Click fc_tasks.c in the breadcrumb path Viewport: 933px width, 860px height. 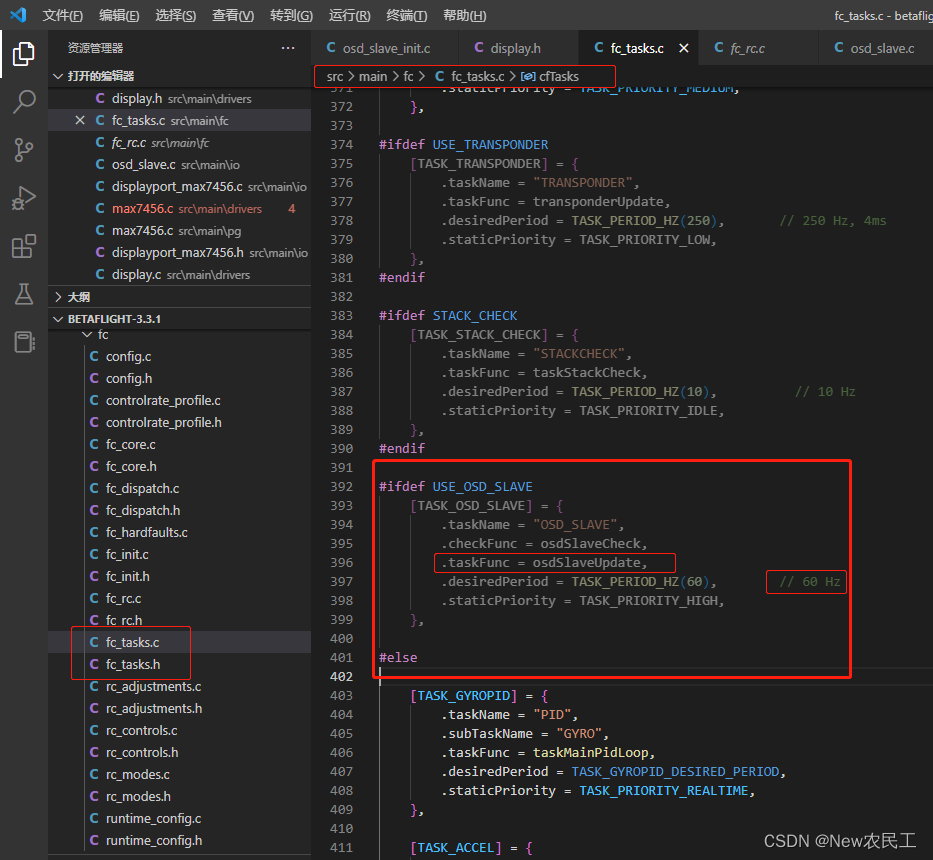point(477,76)
